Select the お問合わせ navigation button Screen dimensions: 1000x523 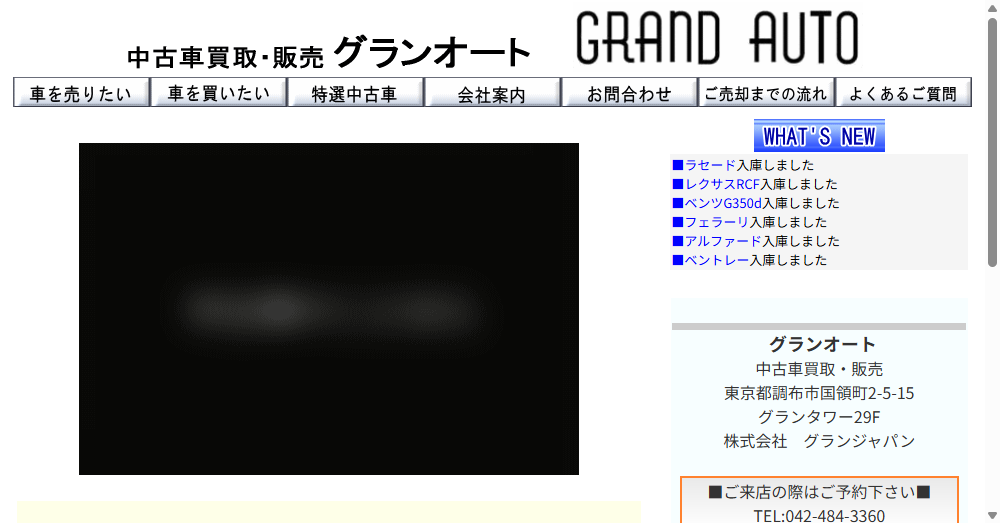pos(629,94)
